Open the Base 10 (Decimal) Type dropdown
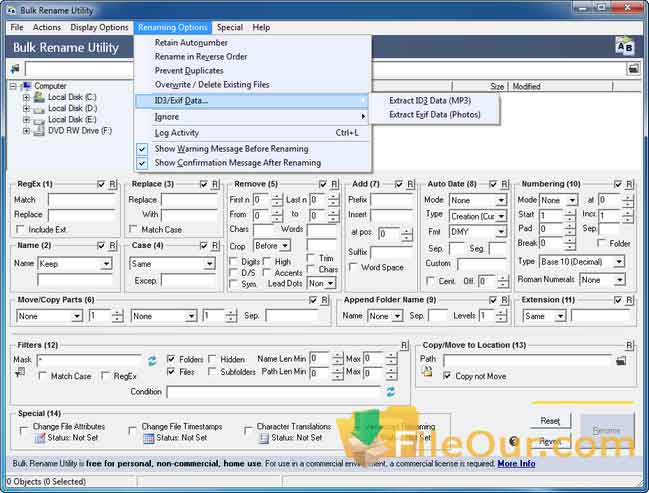Viewport: 649px width, 493px height. point(582,262)
